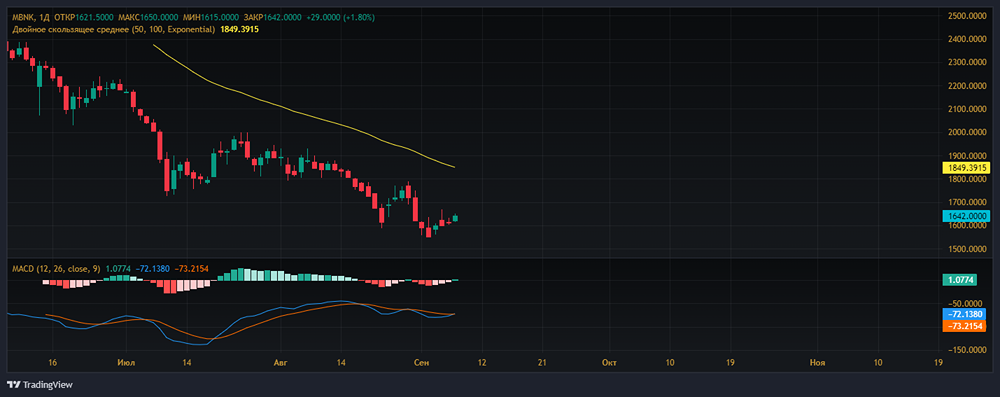Click the orange -73.2154 signal axis tag
Viewport: 1000px width, 397px height.
point(964,326)
